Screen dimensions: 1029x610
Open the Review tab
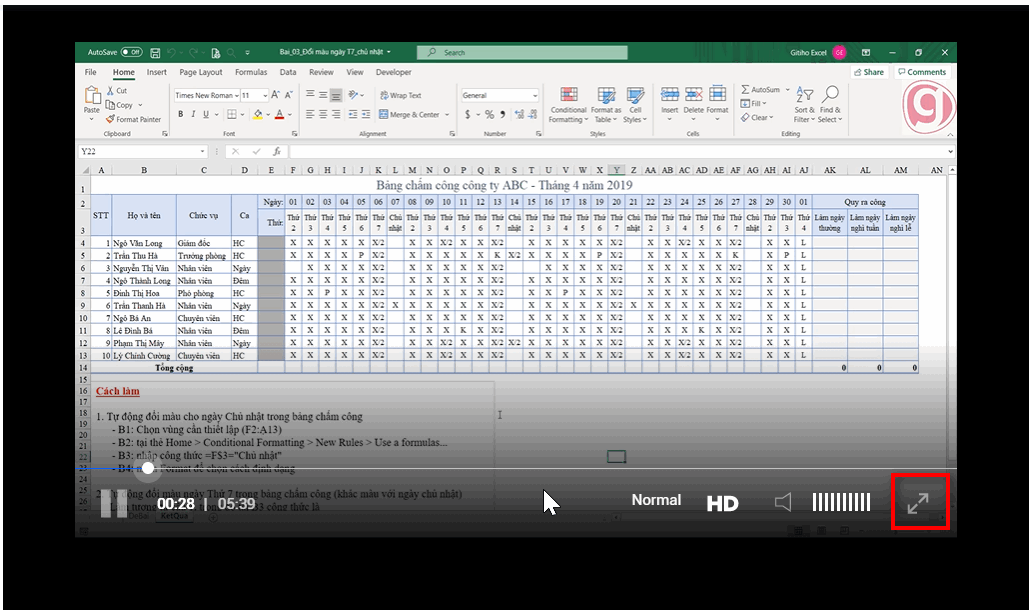[x=321, y=72]
